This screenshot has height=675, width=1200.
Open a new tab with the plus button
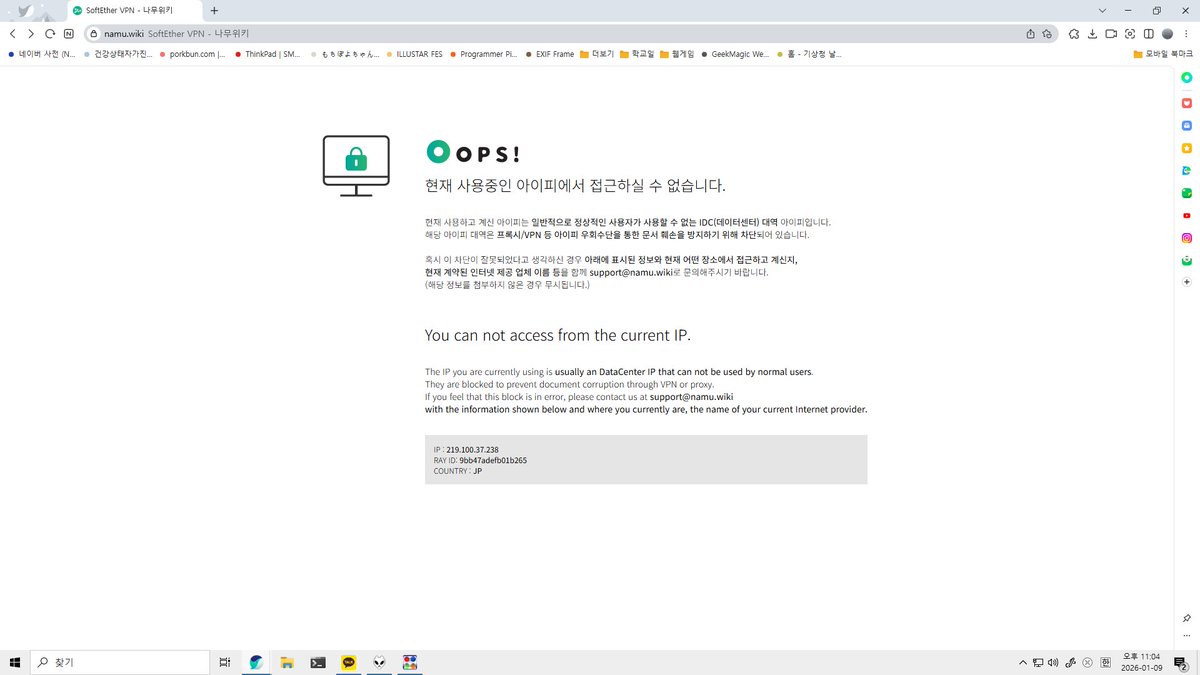point(214,9)
